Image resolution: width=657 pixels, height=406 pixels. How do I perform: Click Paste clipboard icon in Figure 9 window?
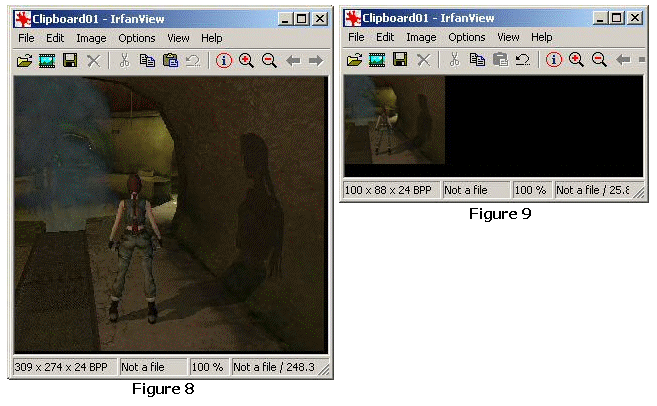click(500, 59)
